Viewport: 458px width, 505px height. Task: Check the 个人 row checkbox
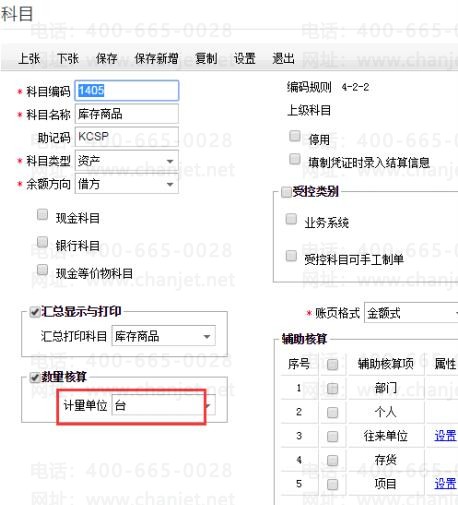[332, 413]
